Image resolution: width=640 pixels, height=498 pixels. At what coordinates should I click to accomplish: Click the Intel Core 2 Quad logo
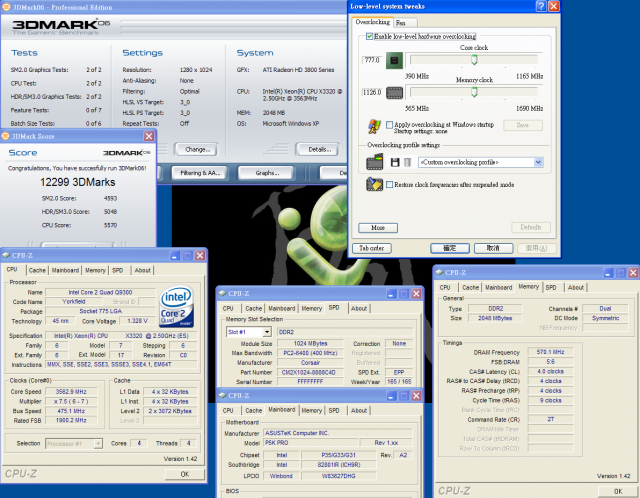coord(176,307)
